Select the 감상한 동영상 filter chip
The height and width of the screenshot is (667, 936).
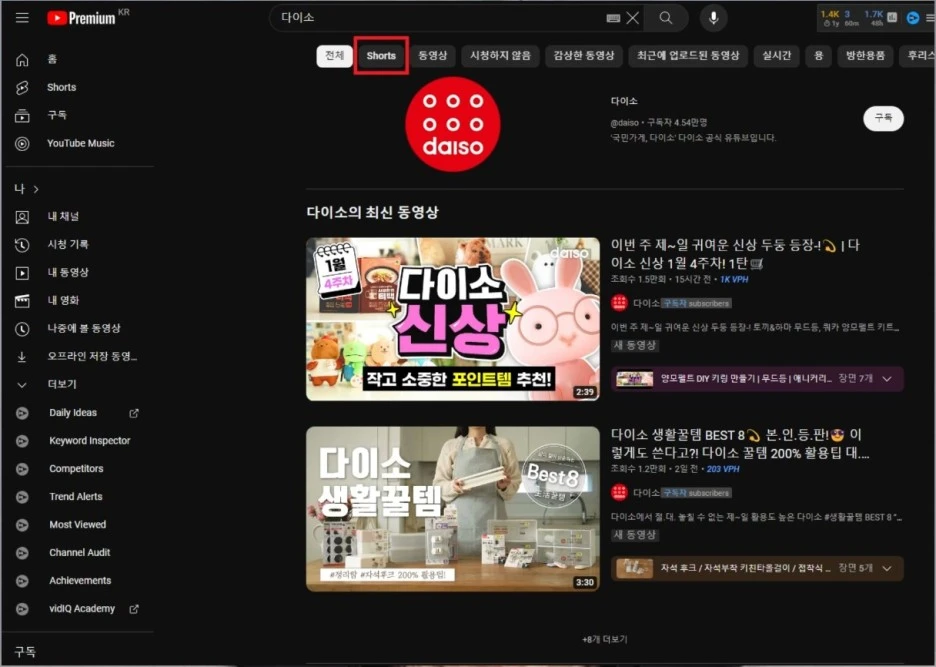point(584,56)
